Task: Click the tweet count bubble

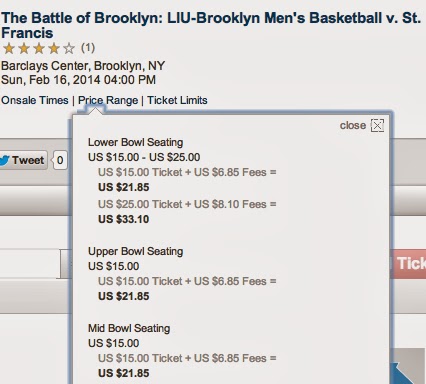Action: click(x=60, y=160)
